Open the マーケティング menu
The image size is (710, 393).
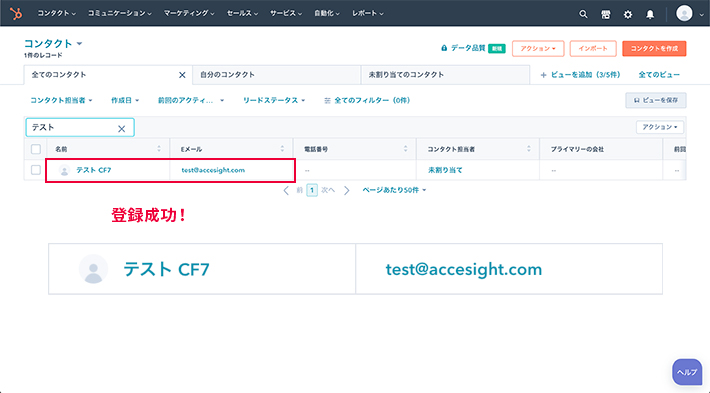(x=188, y=14)
